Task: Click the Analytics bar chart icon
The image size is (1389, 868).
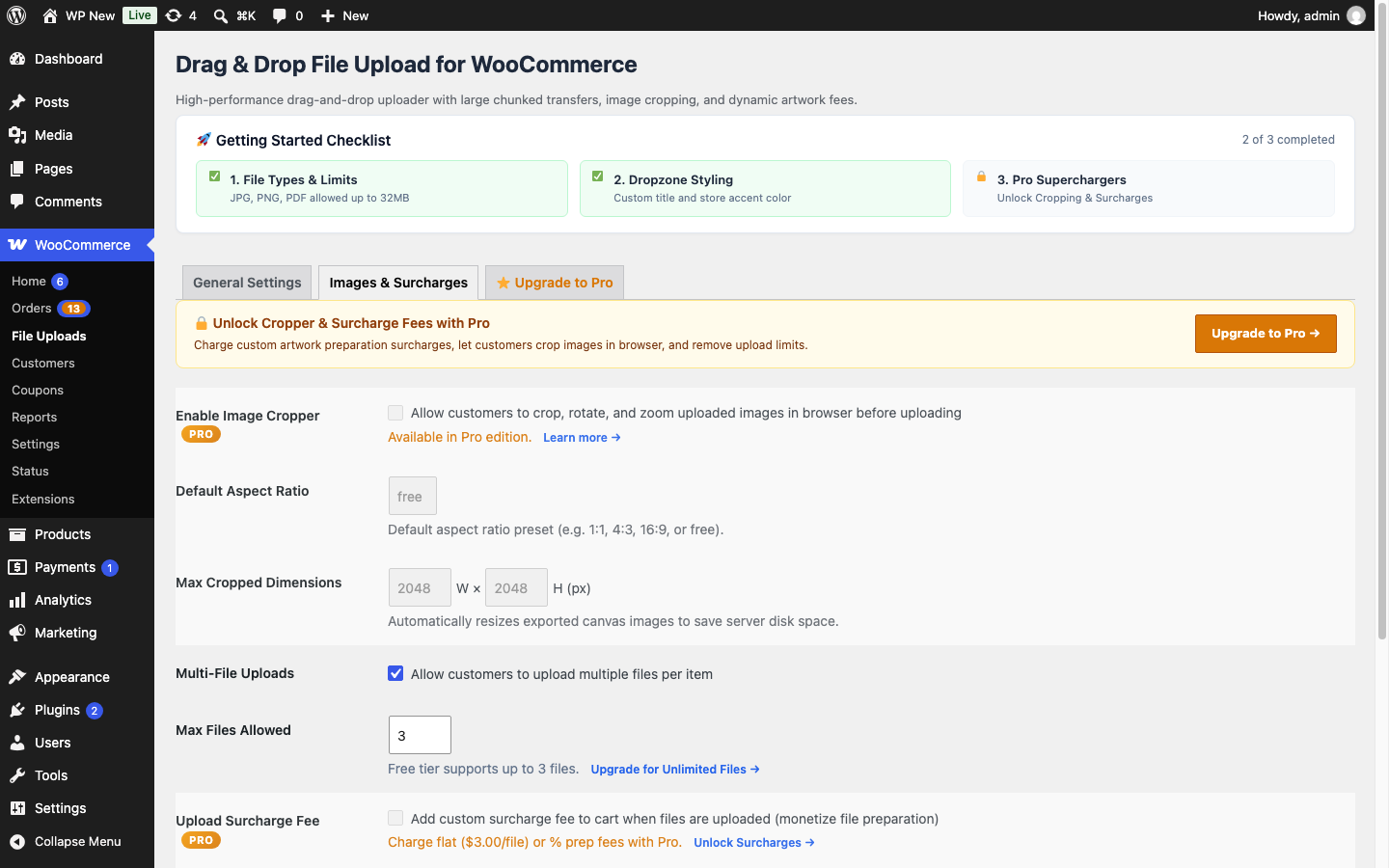Action: (17, 600)
